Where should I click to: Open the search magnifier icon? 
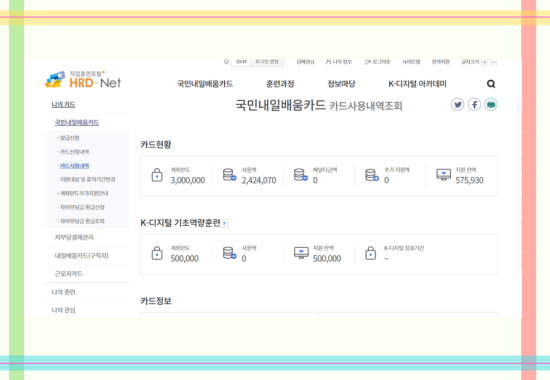point(491,84)
